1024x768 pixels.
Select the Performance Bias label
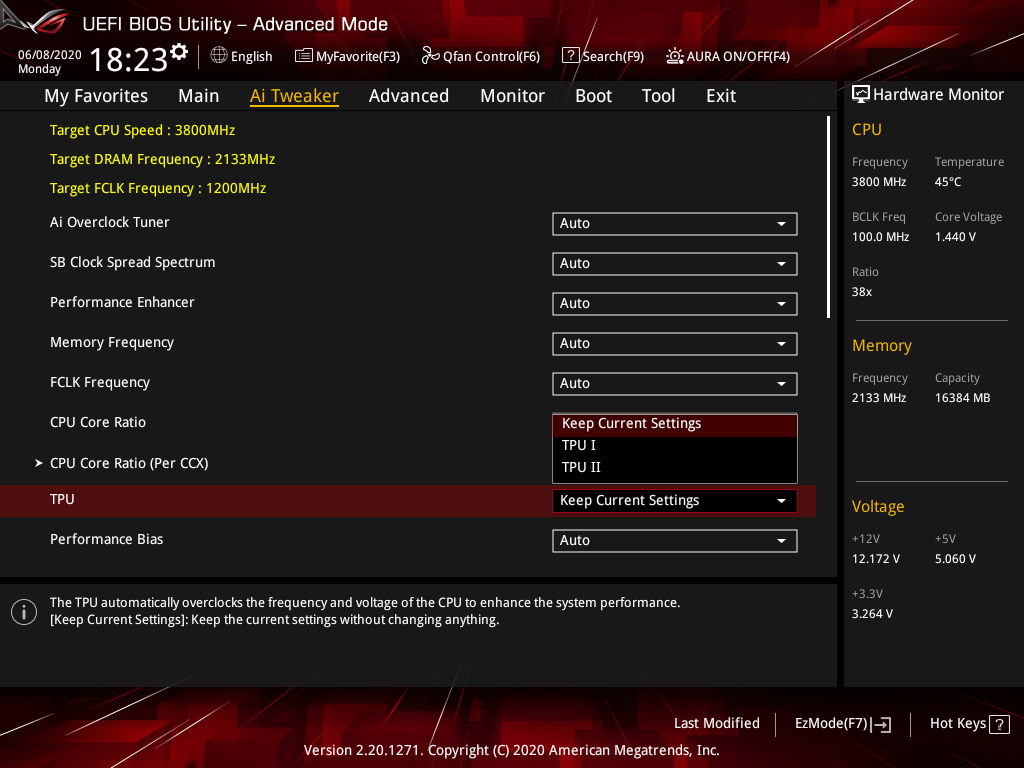pos(106,539)
